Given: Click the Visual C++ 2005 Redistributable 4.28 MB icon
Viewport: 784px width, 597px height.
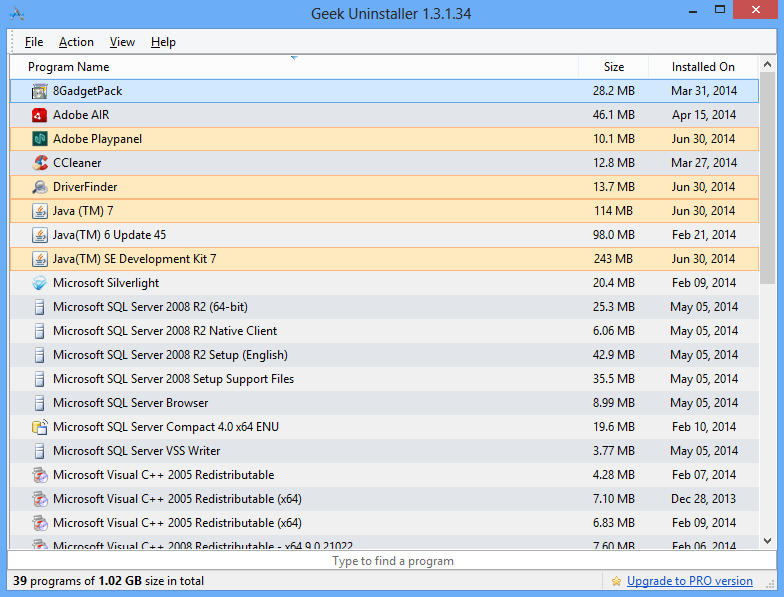Looking at the screenshot, I should (40, 475).
